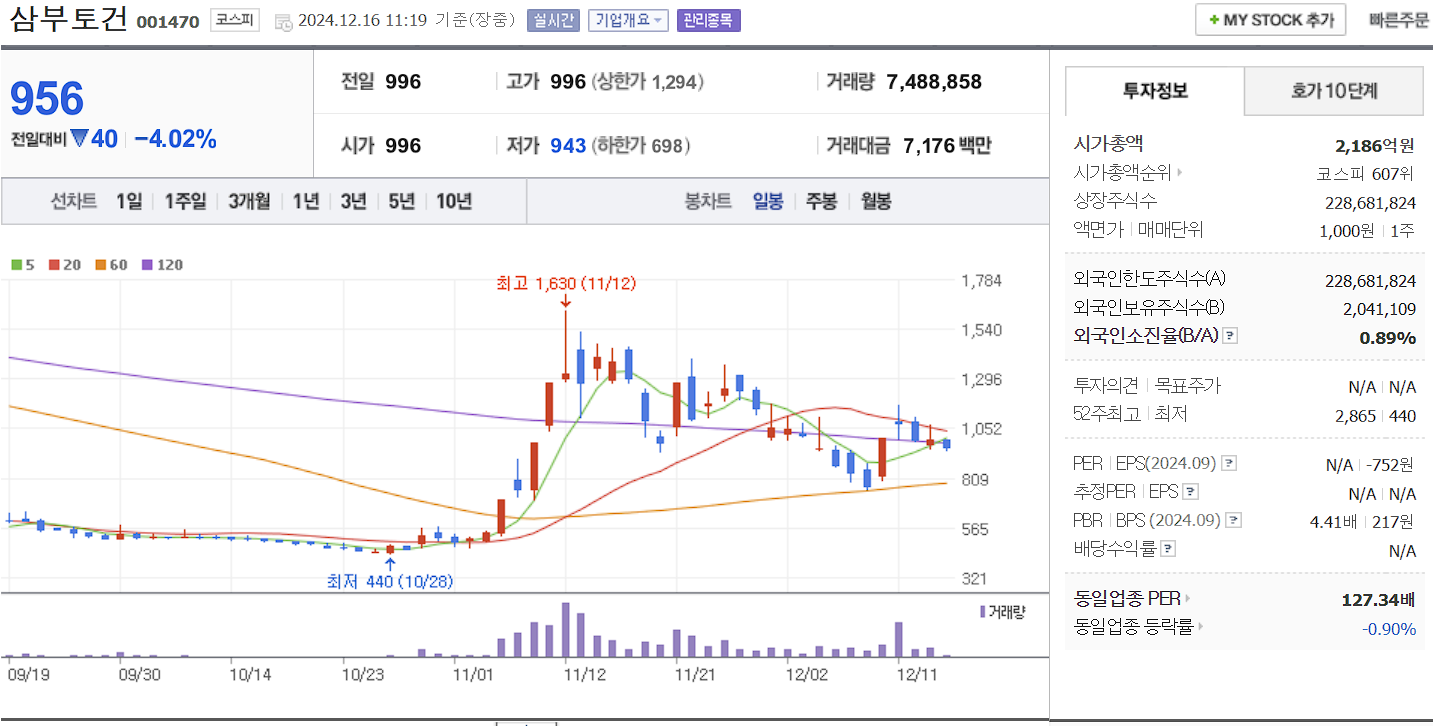1433x726 pixels.
Task: Click the MY STOCK 추가 button
Action: (x=1270, y=19)
